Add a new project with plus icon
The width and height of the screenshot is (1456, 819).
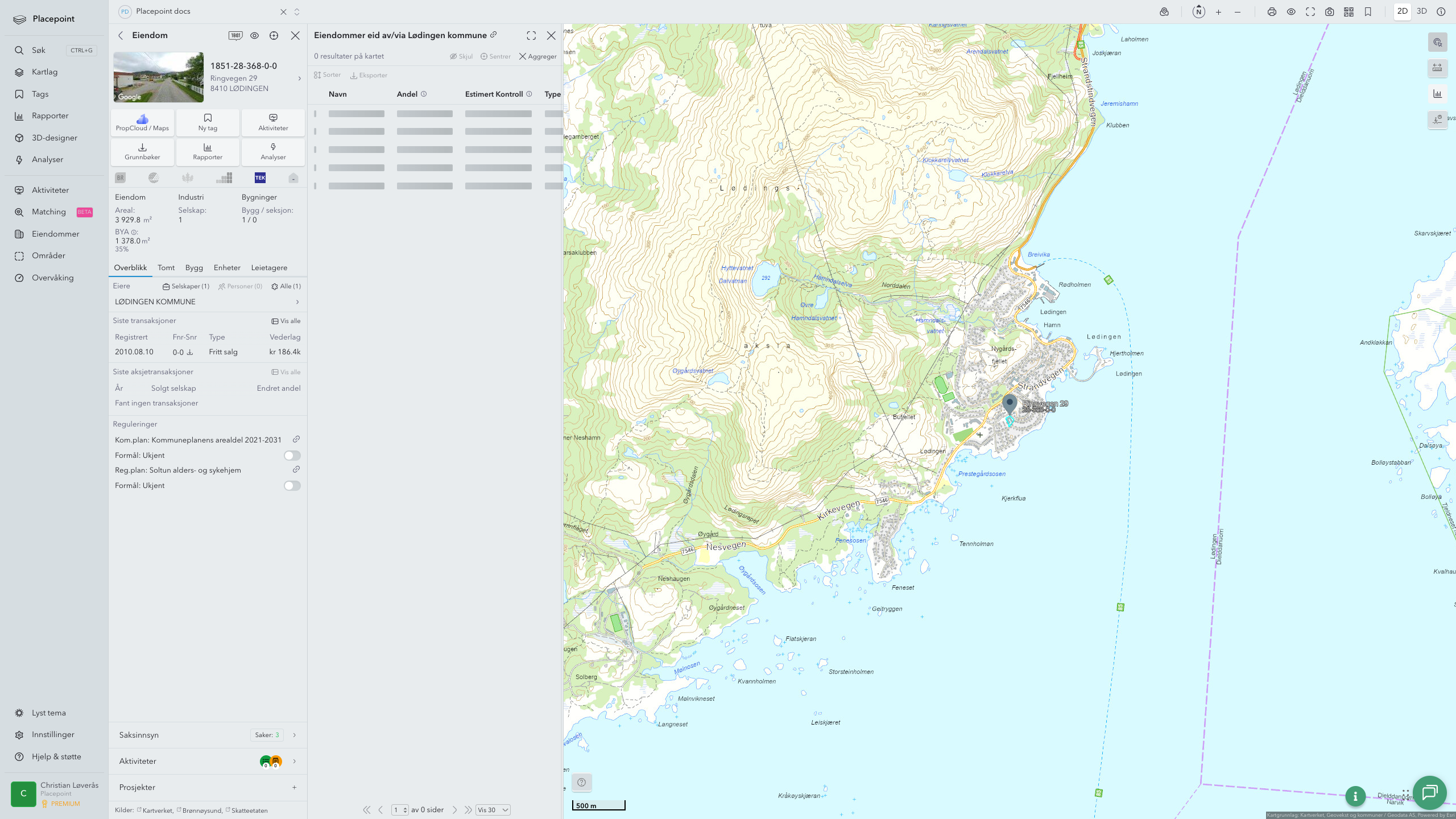[x=295, y=788]
